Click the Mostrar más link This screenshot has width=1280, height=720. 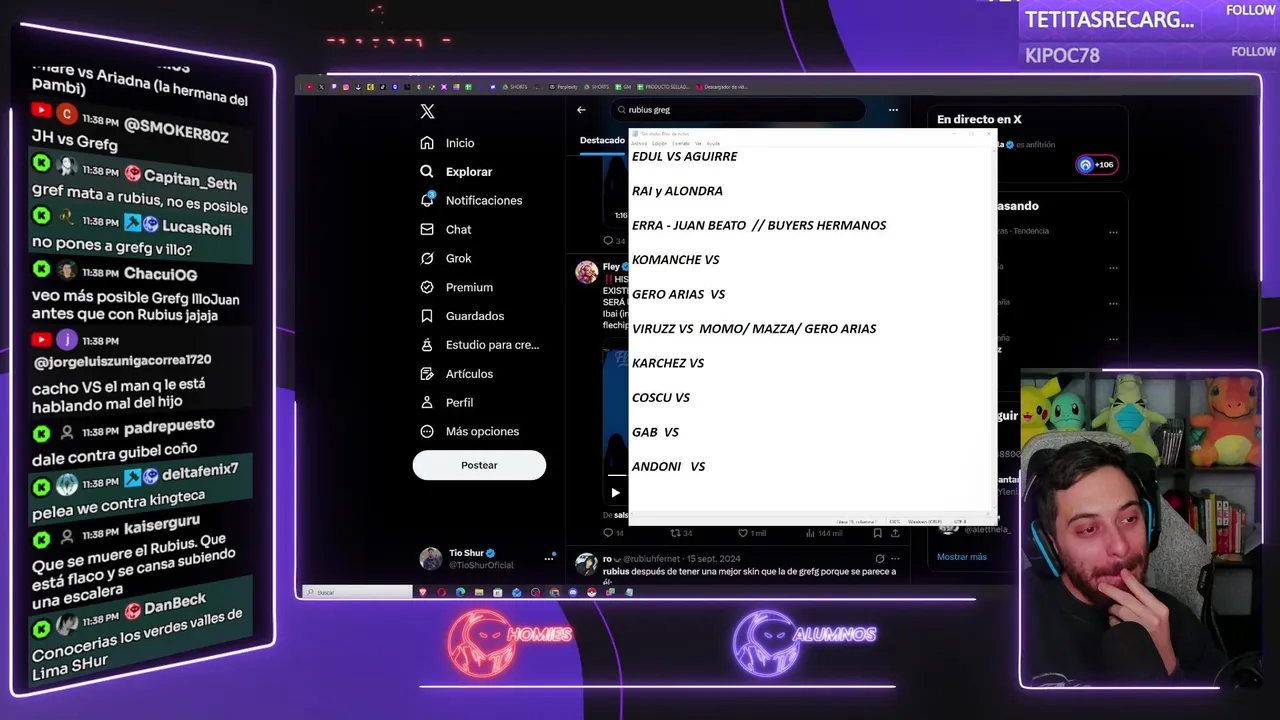962,557
